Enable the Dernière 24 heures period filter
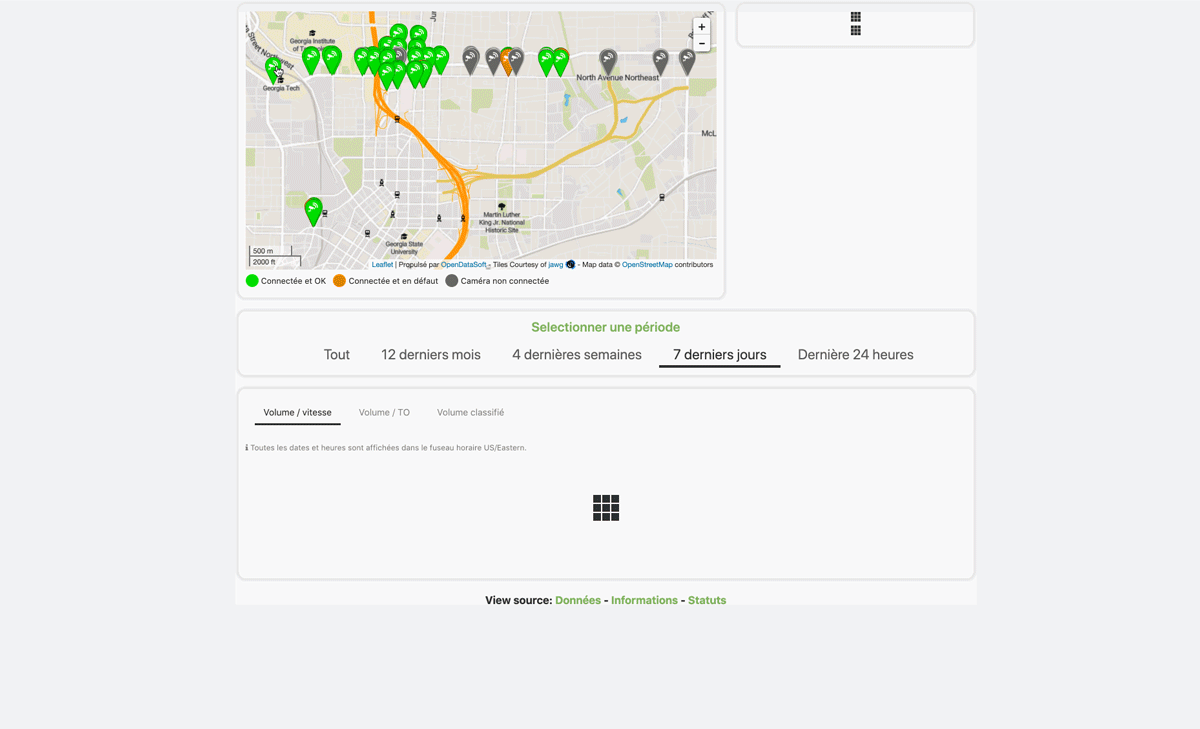This screenshot has height=729, width=1200. click(x=855, y=354)
